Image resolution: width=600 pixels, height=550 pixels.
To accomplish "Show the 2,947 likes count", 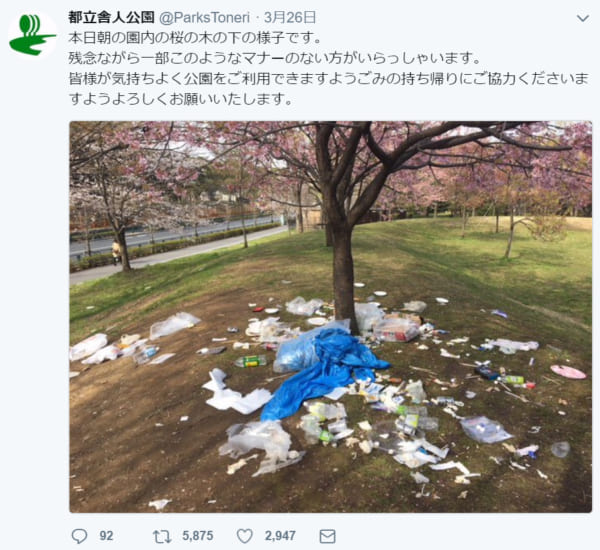I will pyautogui.click(x=280, y=536).
